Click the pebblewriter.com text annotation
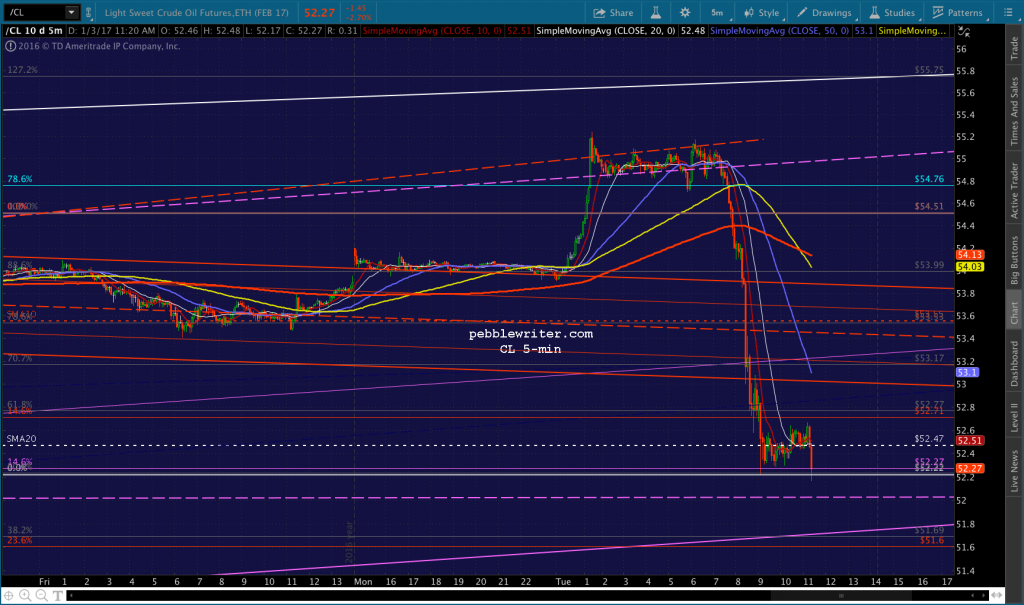 pyautogui.click(x=531, y=334)
